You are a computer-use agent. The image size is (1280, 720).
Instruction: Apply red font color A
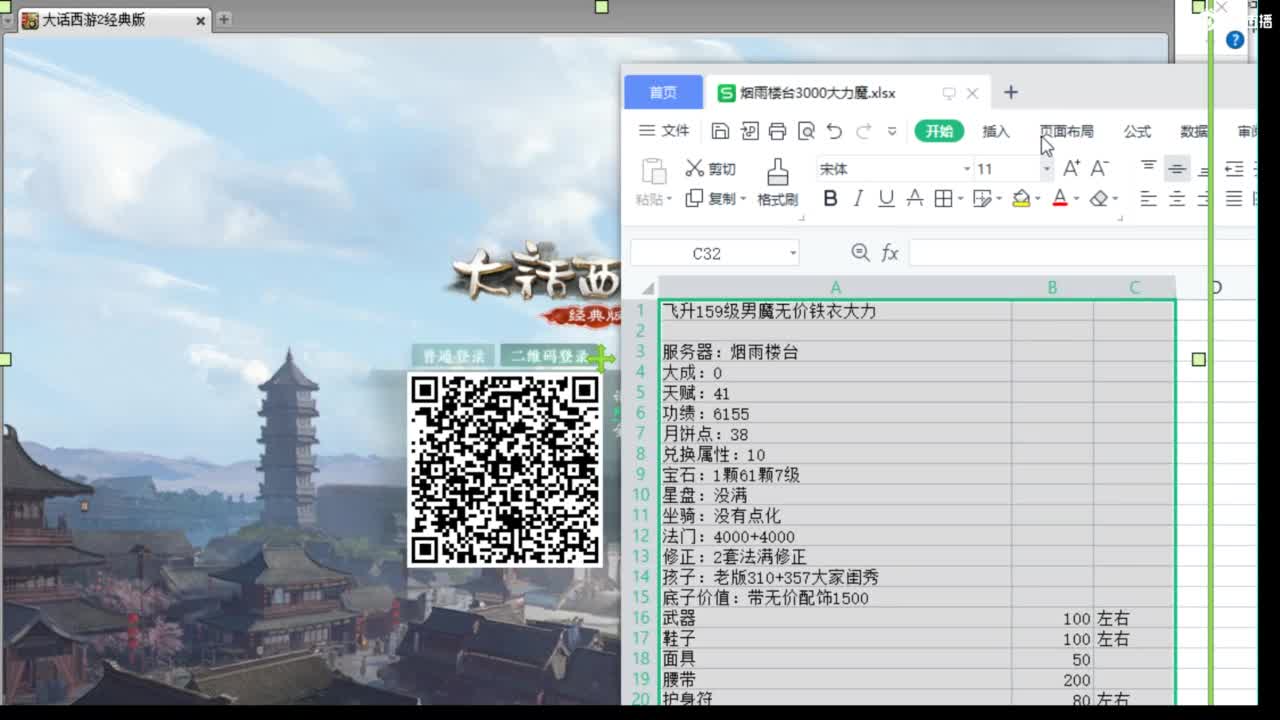coord(1060,199)
